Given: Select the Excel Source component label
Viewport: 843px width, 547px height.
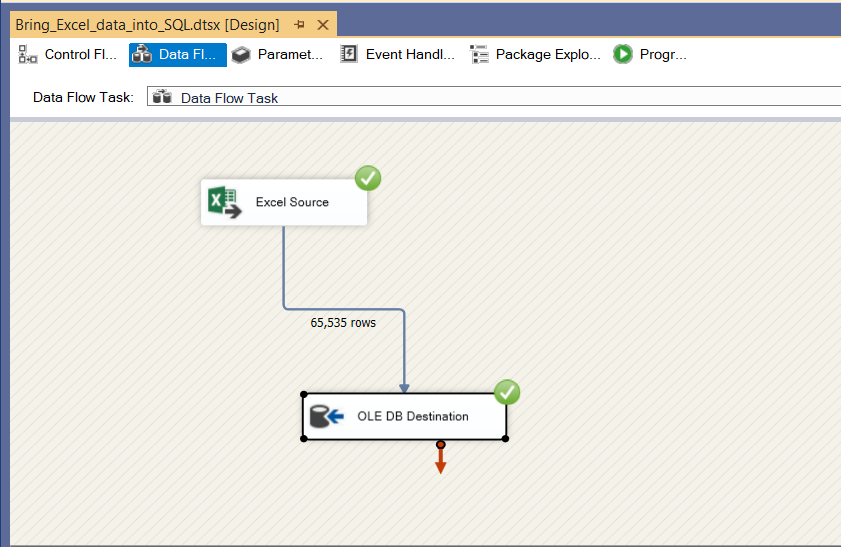Looking at the screenshot, I should pos(292,202).
